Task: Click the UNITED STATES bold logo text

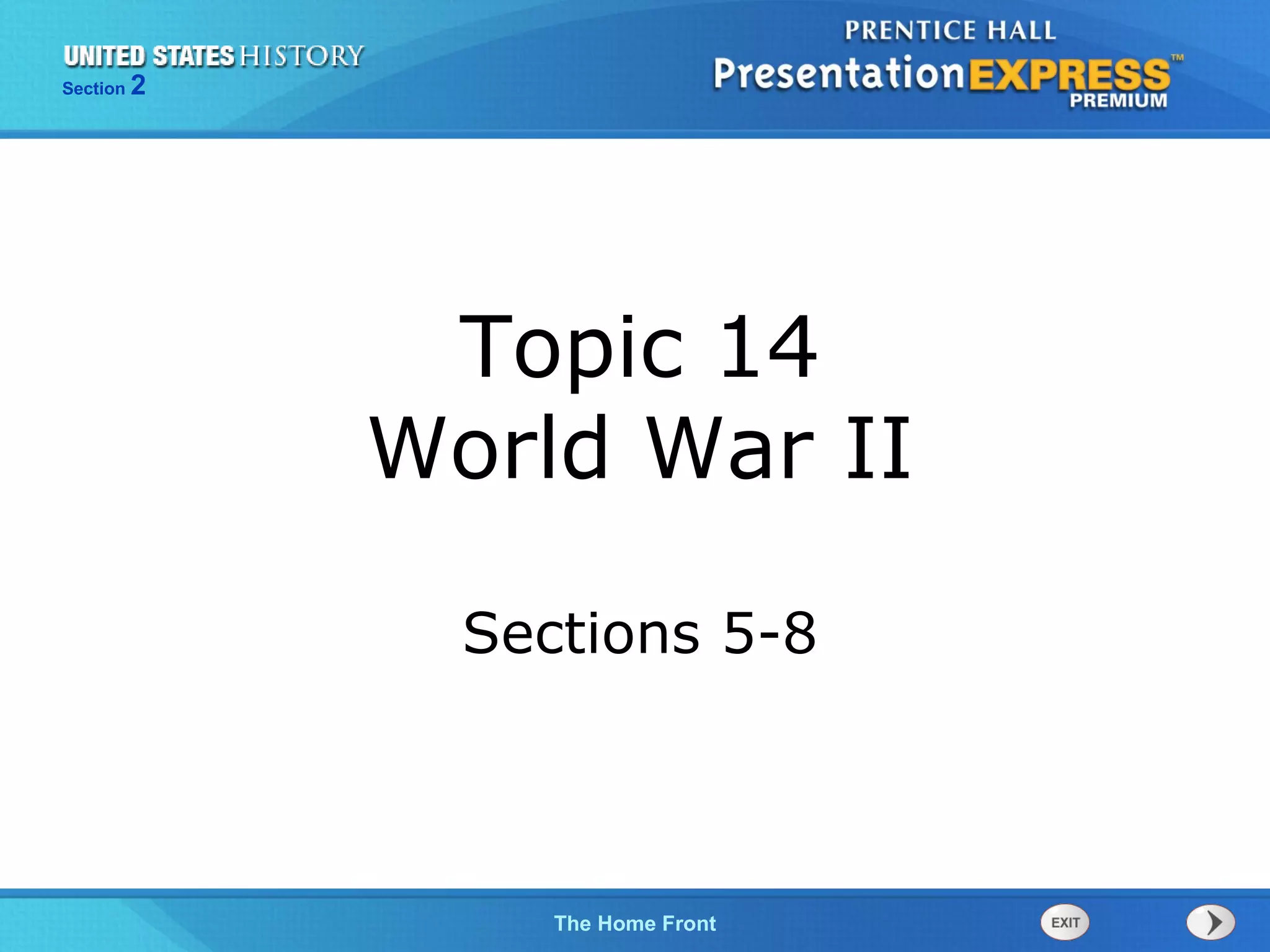Action: click(x=149, y=56)
